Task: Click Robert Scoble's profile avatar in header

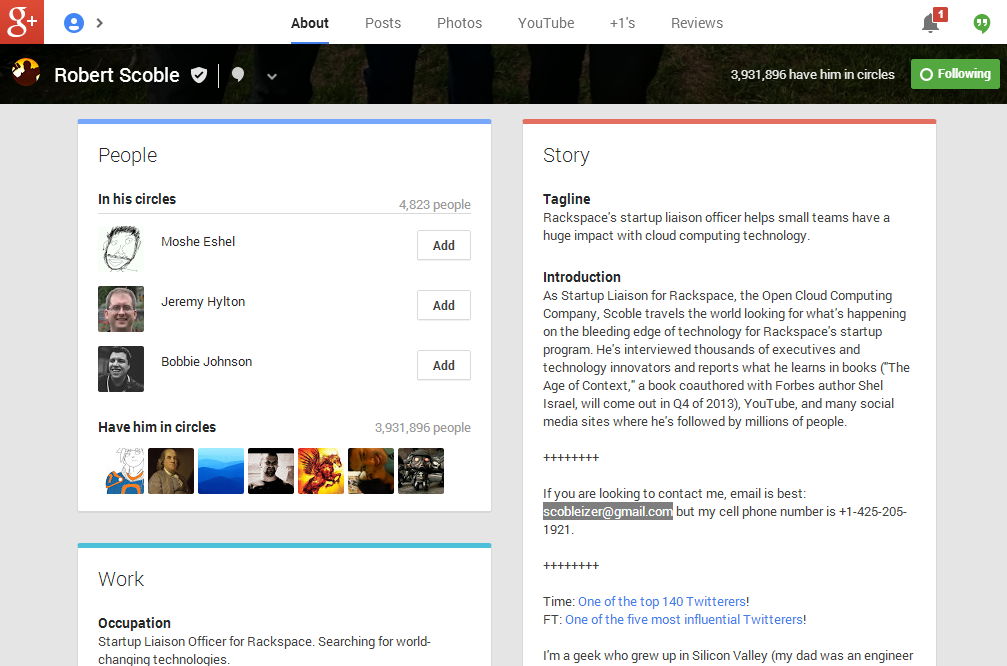Action: pos(25,73)
